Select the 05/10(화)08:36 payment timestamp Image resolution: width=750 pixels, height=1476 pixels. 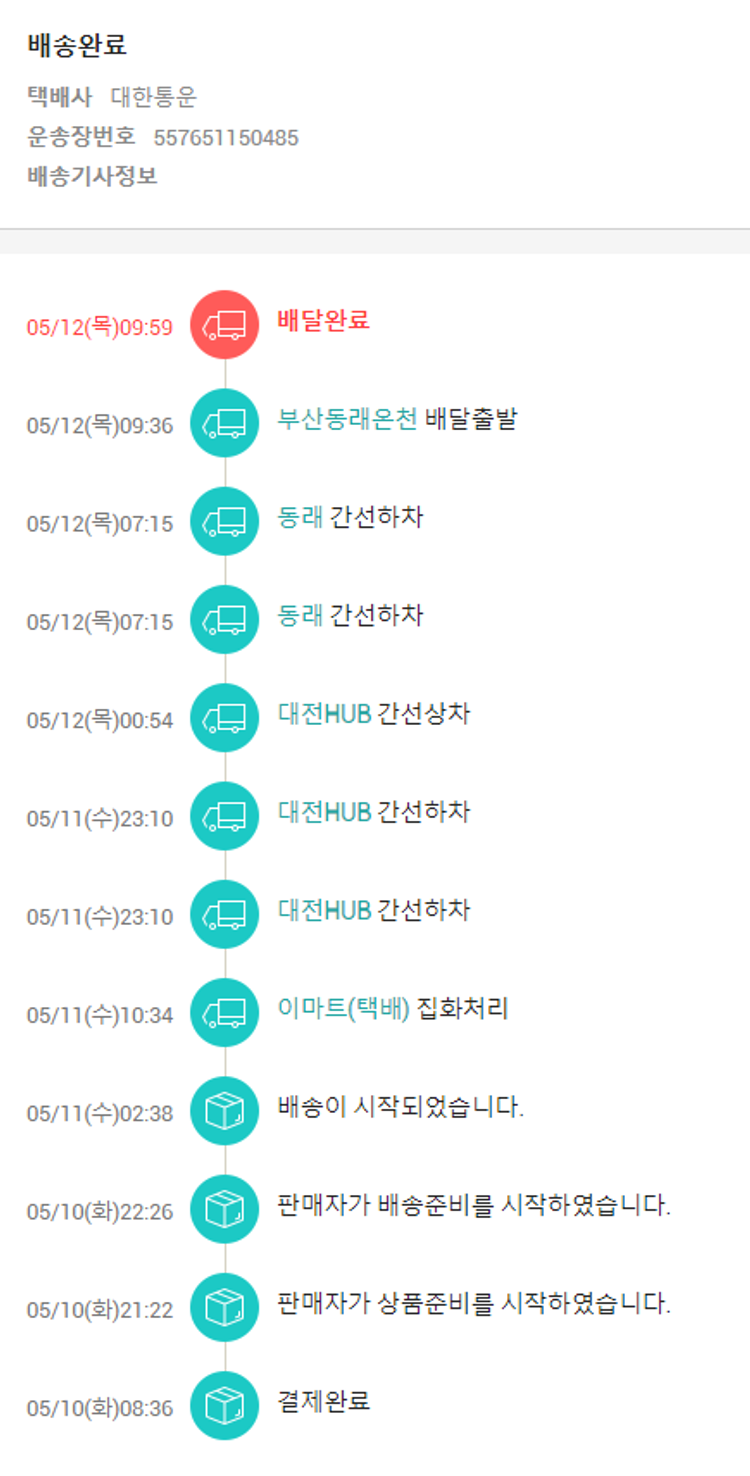pos(100,1409)
